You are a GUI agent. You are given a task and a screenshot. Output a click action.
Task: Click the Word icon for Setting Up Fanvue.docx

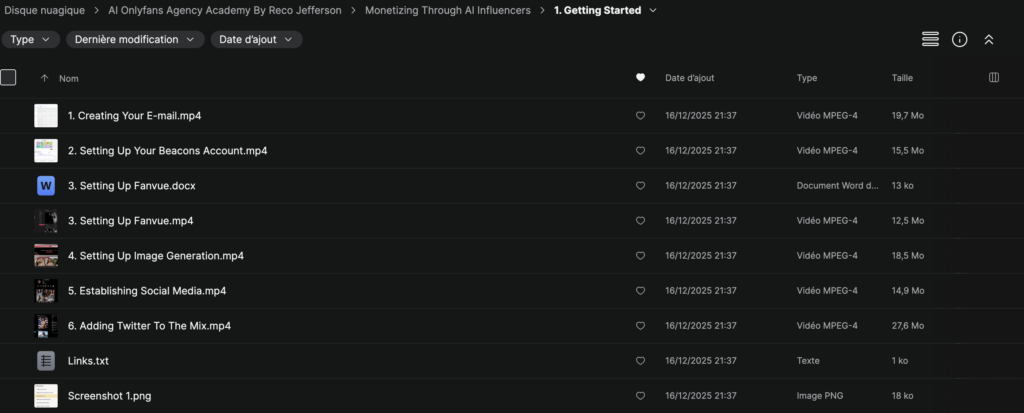46,185
